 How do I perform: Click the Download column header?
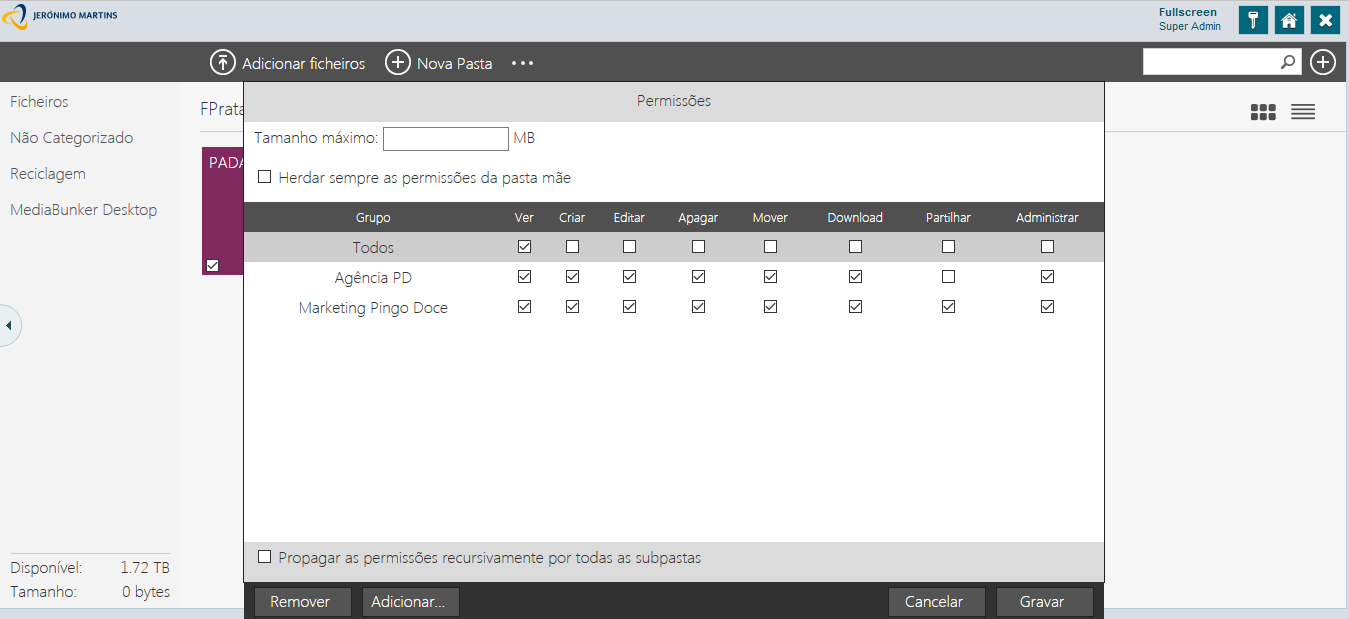[855, 217]
